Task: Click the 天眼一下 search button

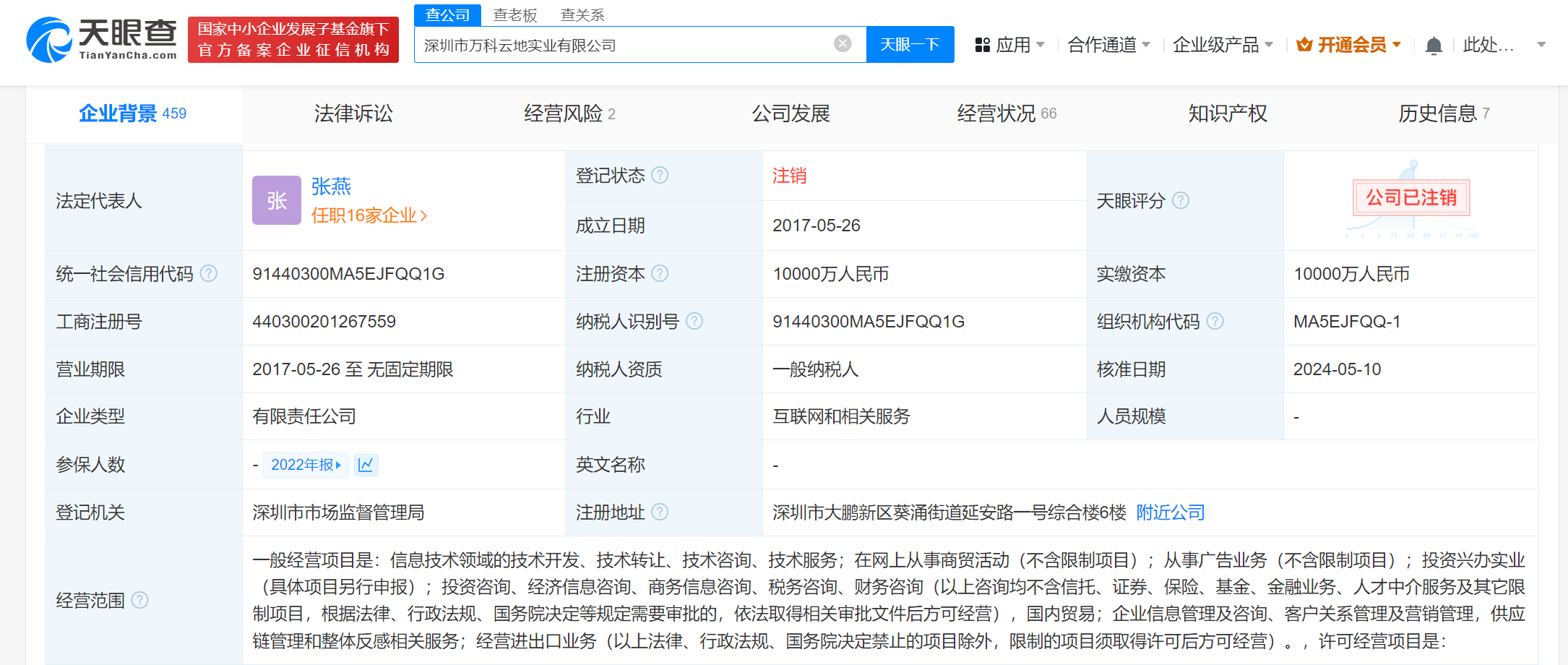Action: (910, 44)
